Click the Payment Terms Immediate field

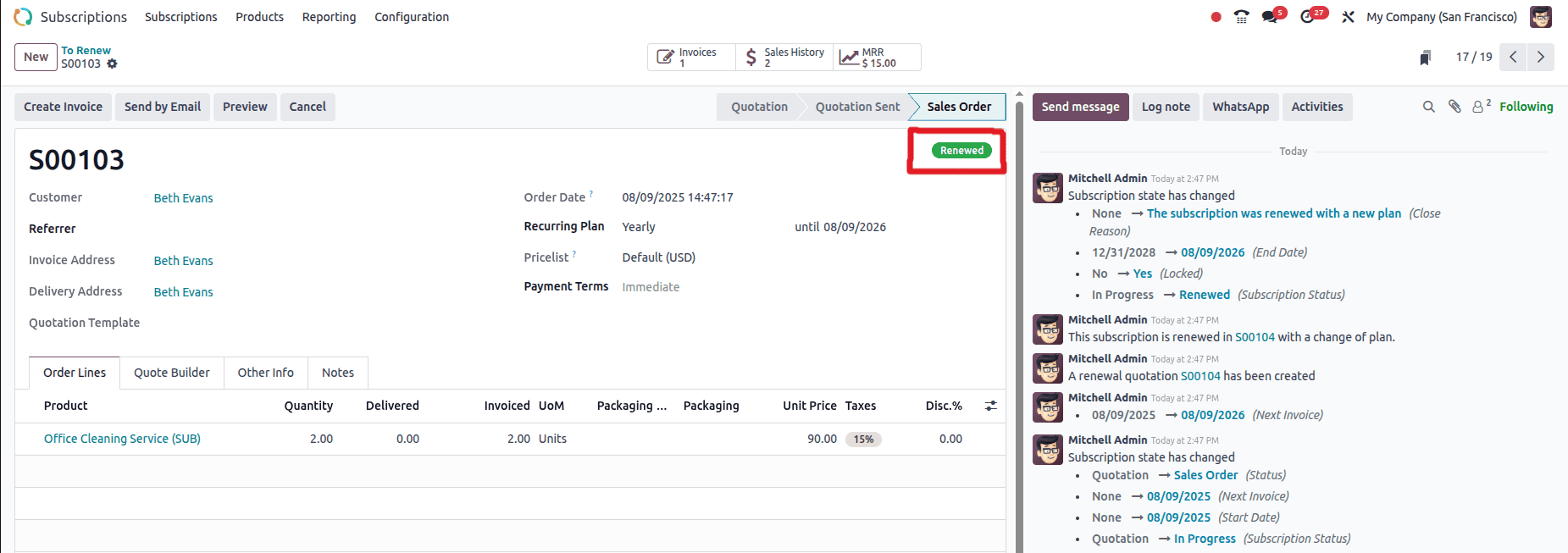(651, 287)
